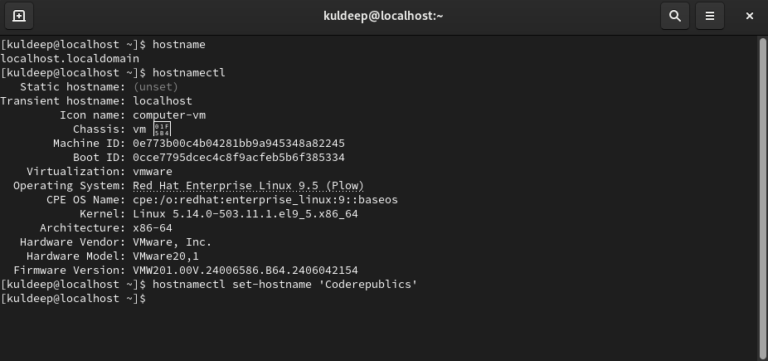Close the terminal window
This screenshot has width=768, height=361.
pos(749,16)
